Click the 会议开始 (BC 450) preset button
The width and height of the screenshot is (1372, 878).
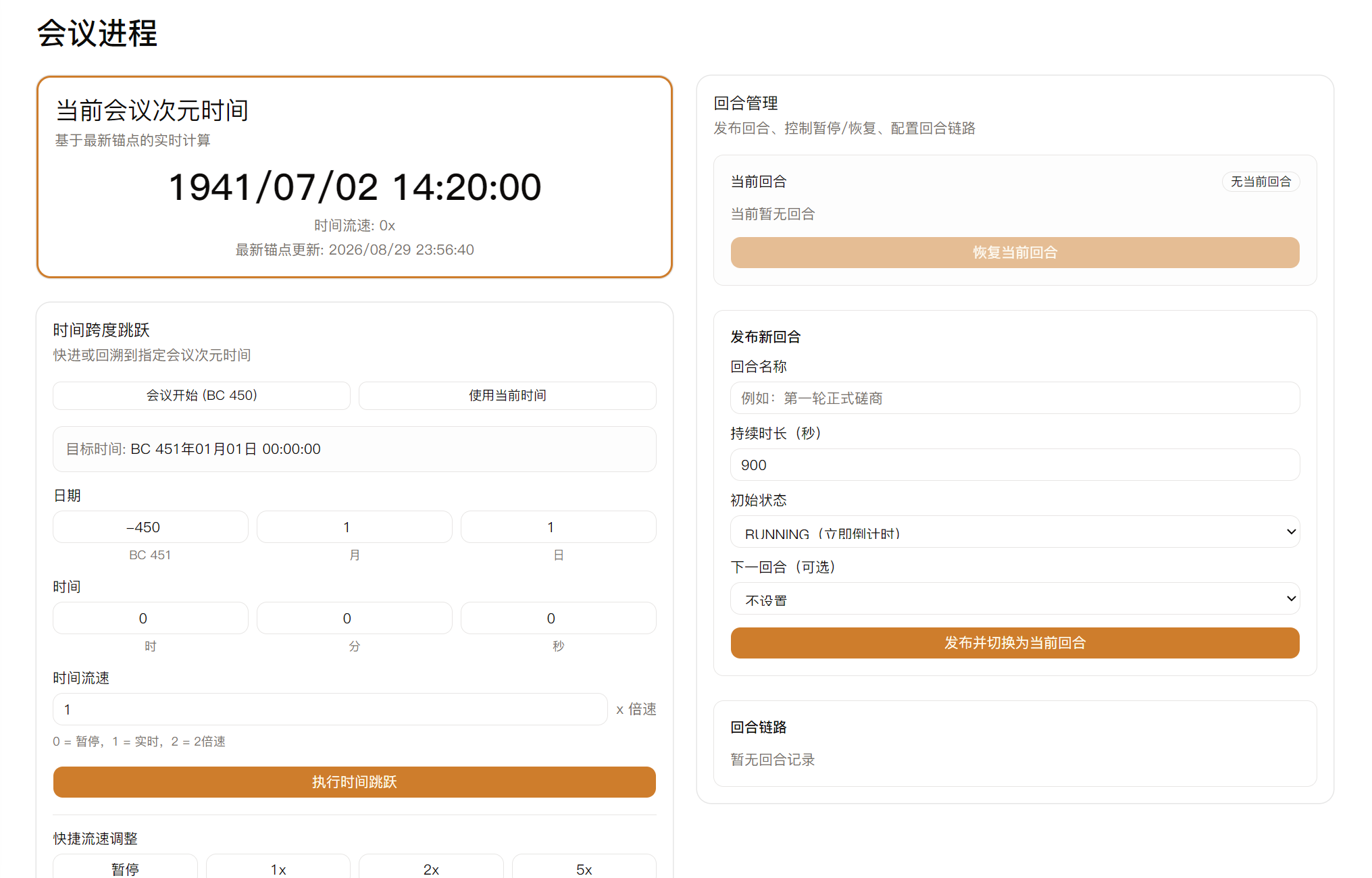coord(201,395)
